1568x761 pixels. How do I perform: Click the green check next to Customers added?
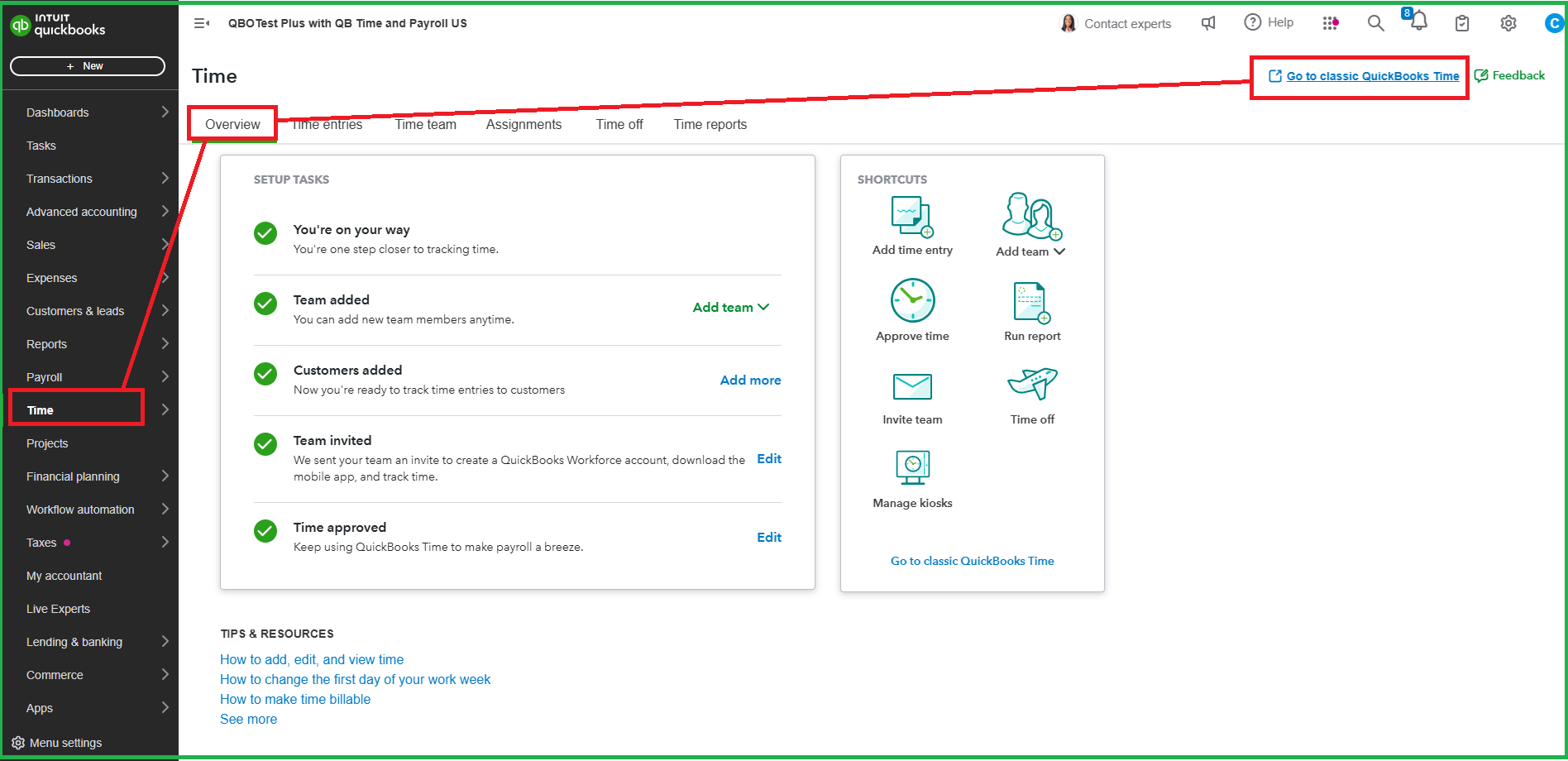pyautogui.click(x=265, y=374)
